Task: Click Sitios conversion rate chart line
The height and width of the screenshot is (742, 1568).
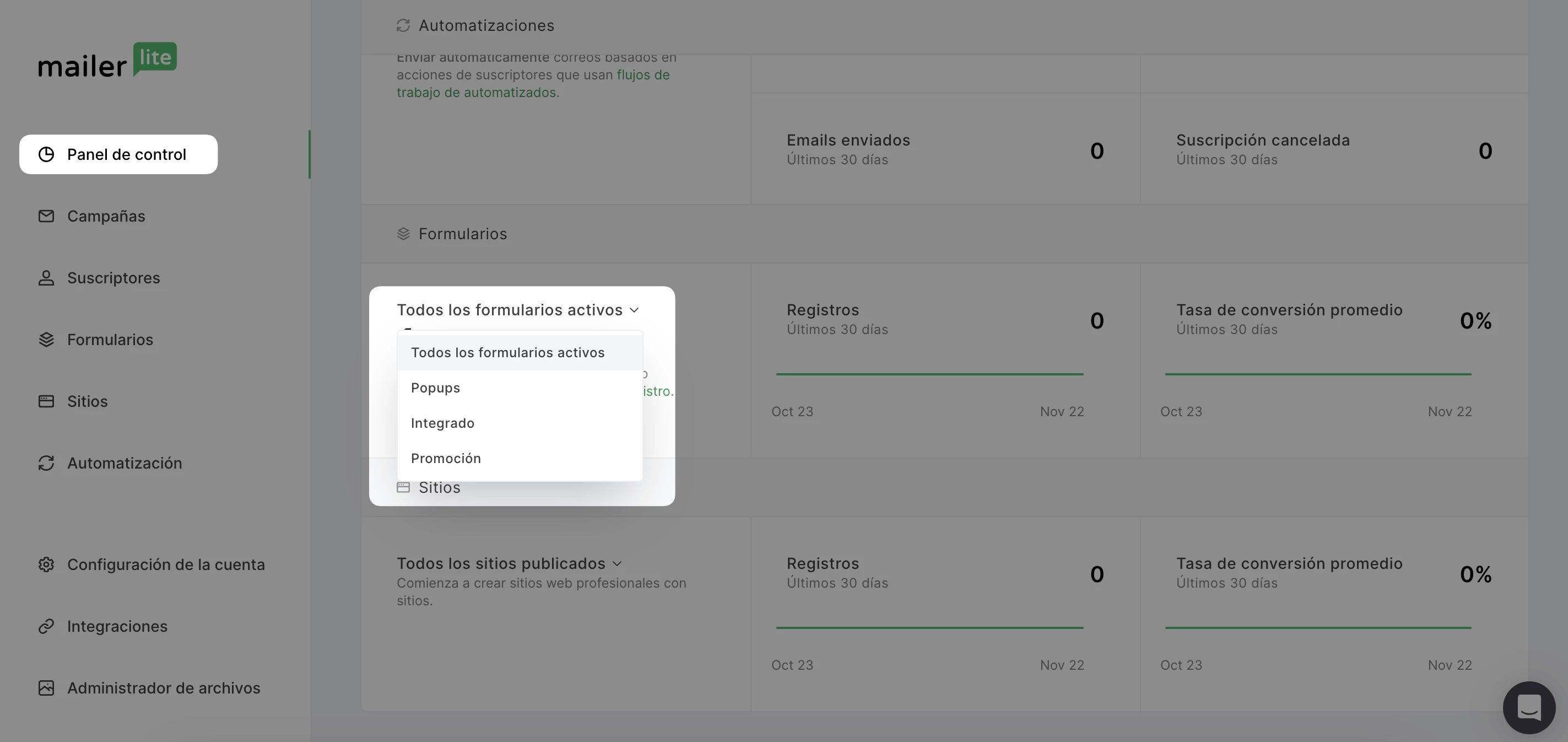Action: [x=1318, y=627]
